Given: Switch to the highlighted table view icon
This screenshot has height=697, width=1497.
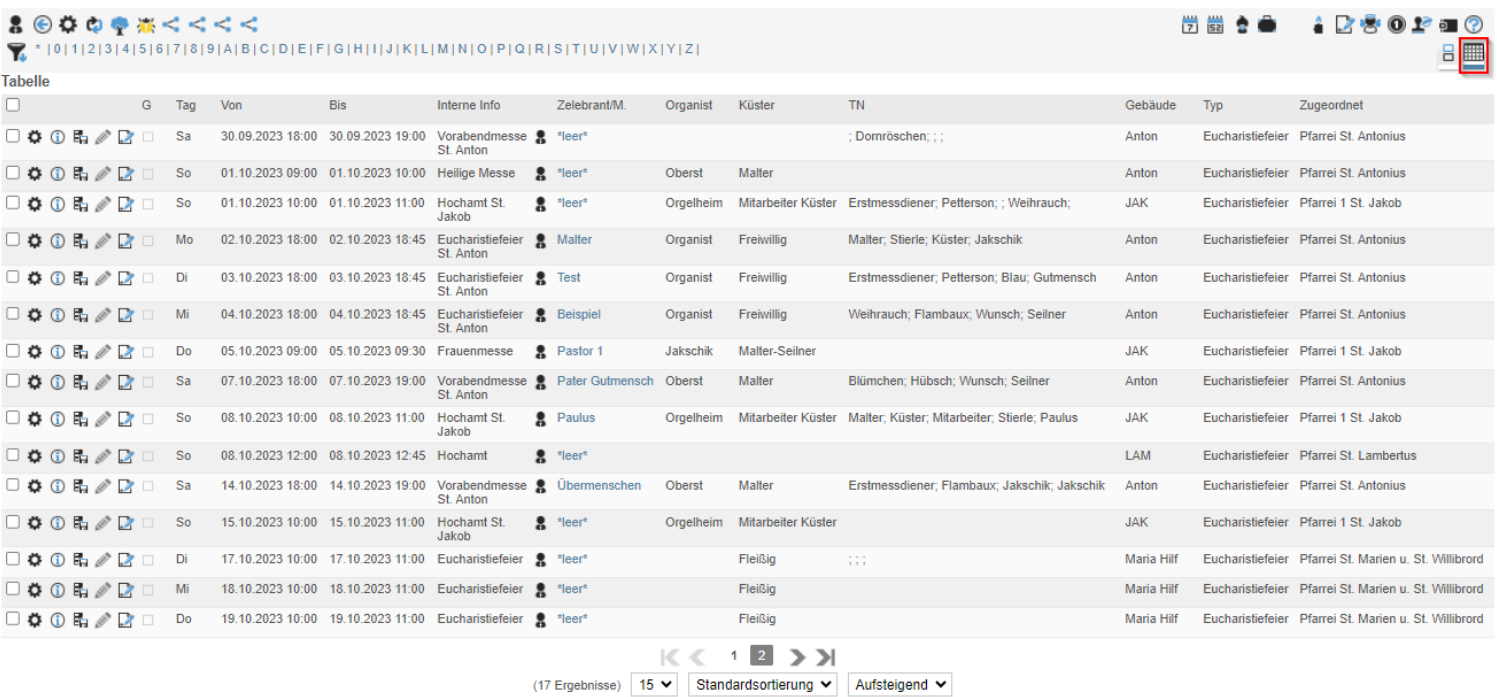Looking at the screenshot, I should point(1473,54).
